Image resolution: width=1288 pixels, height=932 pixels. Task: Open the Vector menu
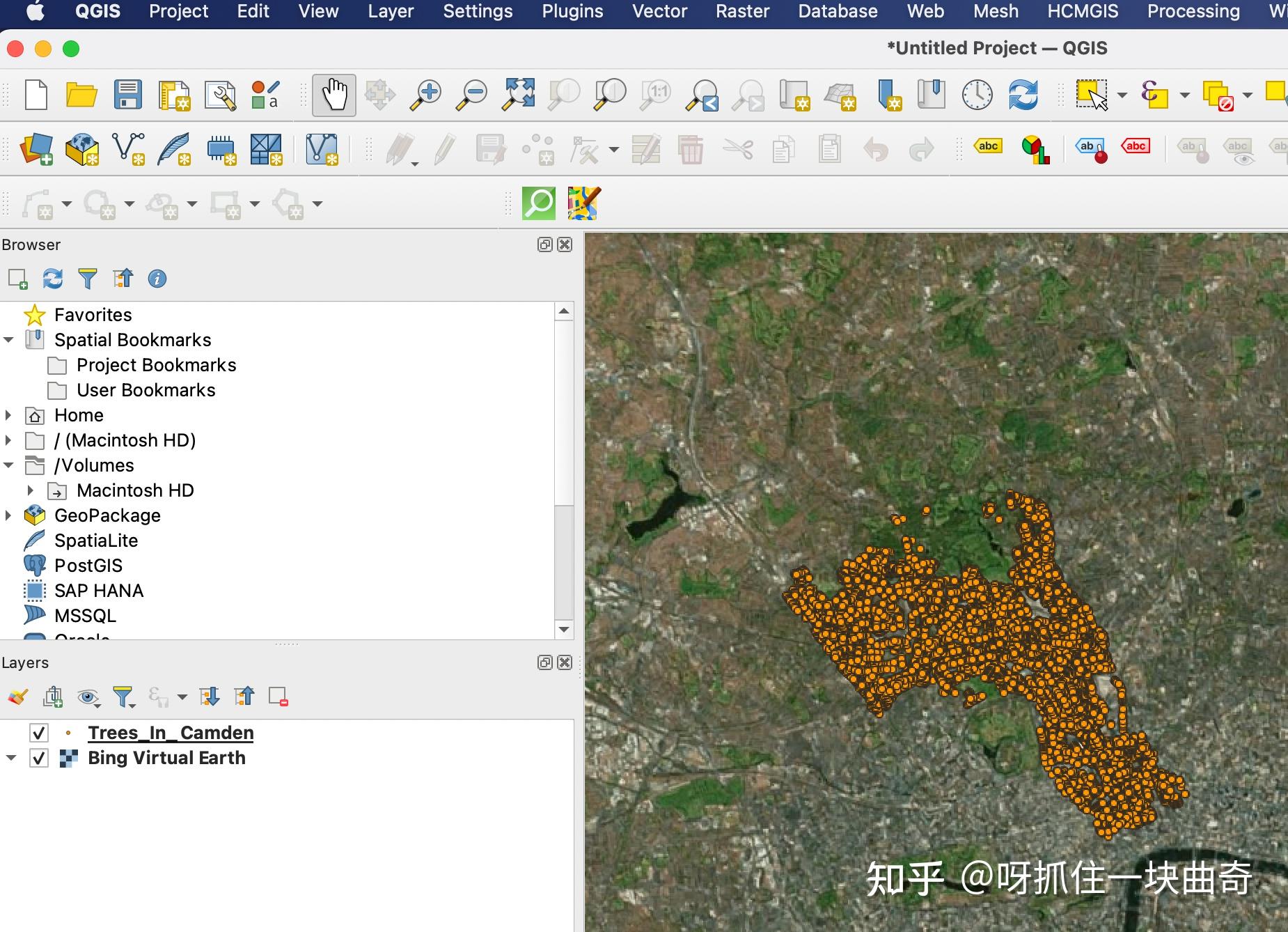click(659, 12)
